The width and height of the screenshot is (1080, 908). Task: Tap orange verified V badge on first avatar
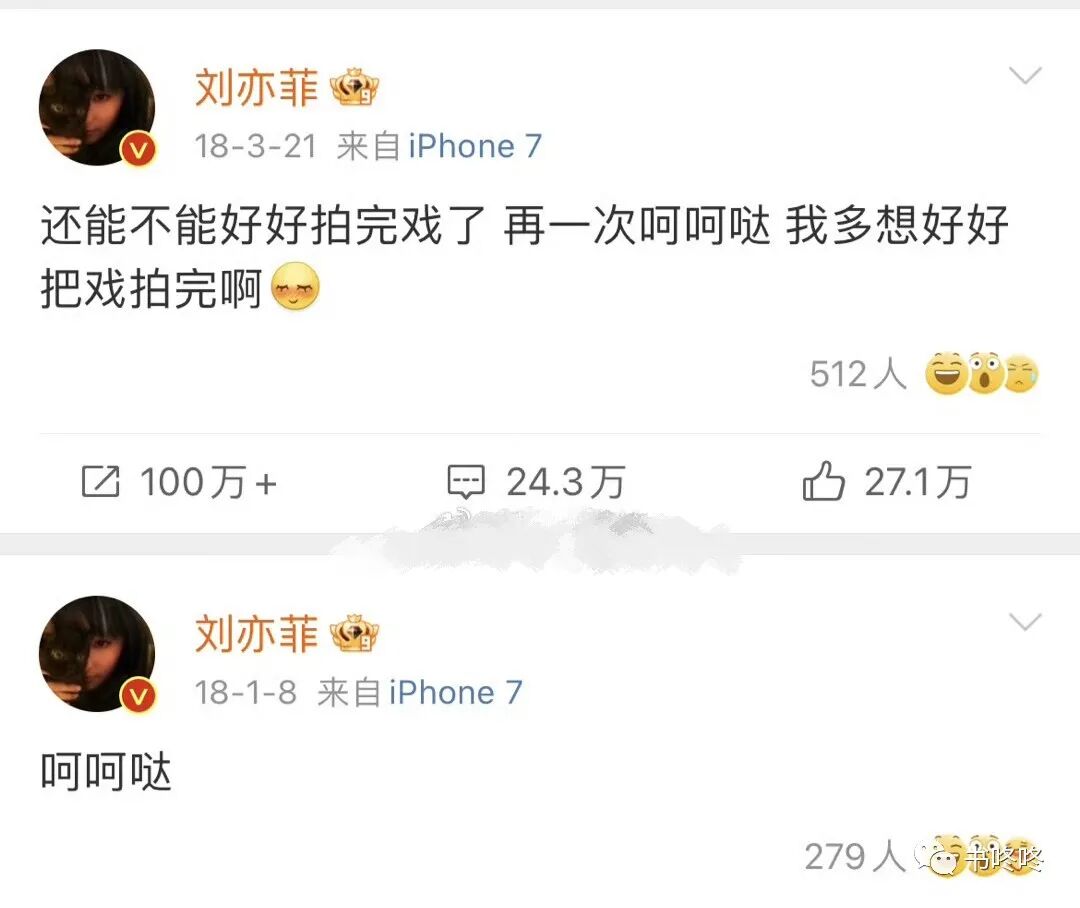click(138, 149)
